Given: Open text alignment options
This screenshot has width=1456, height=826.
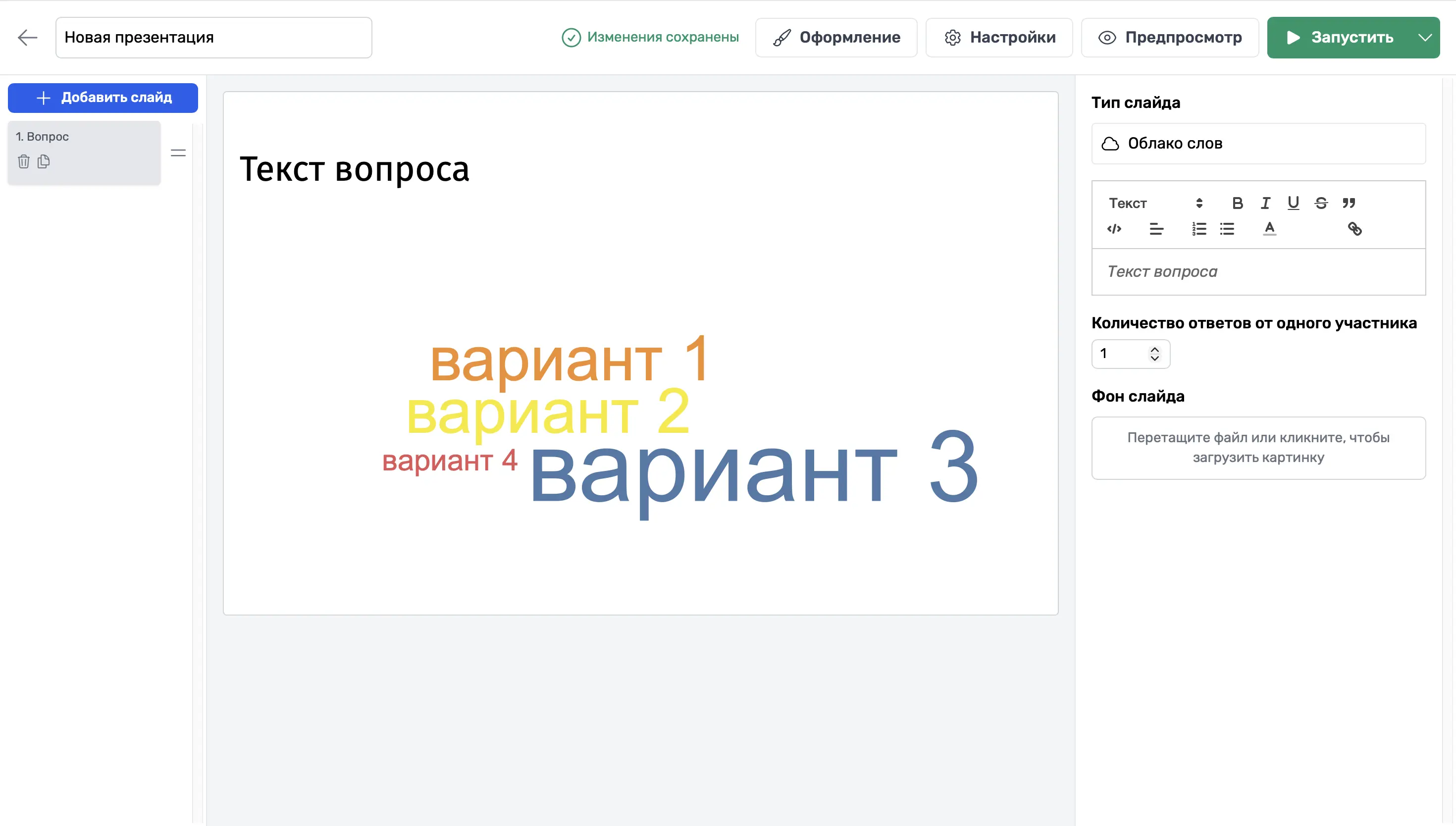Looking at the screenshot, I should pyautogui.click(x=1156, y=229).
